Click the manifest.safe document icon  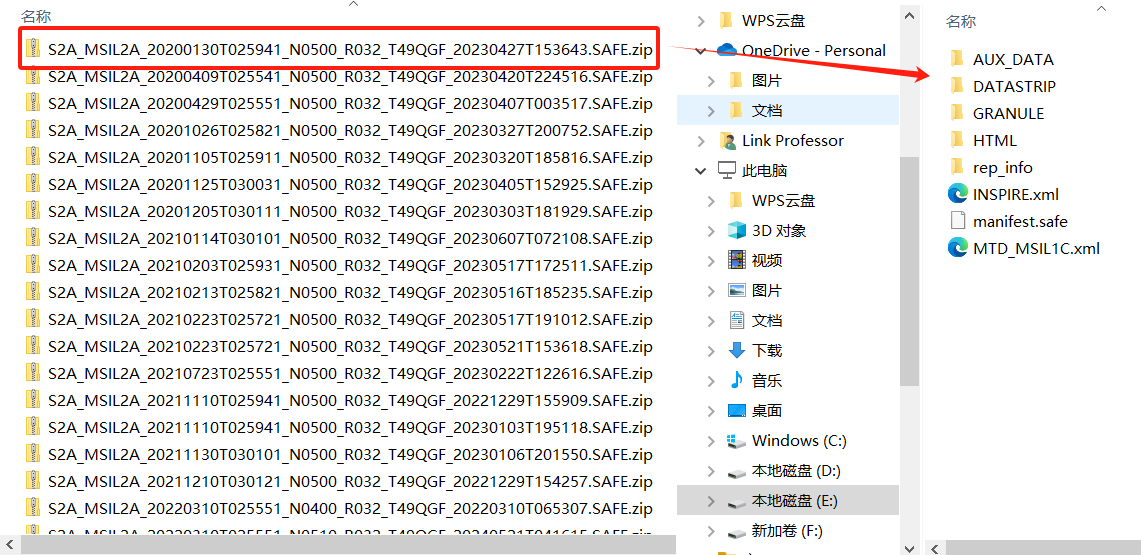tap(958, 221)
